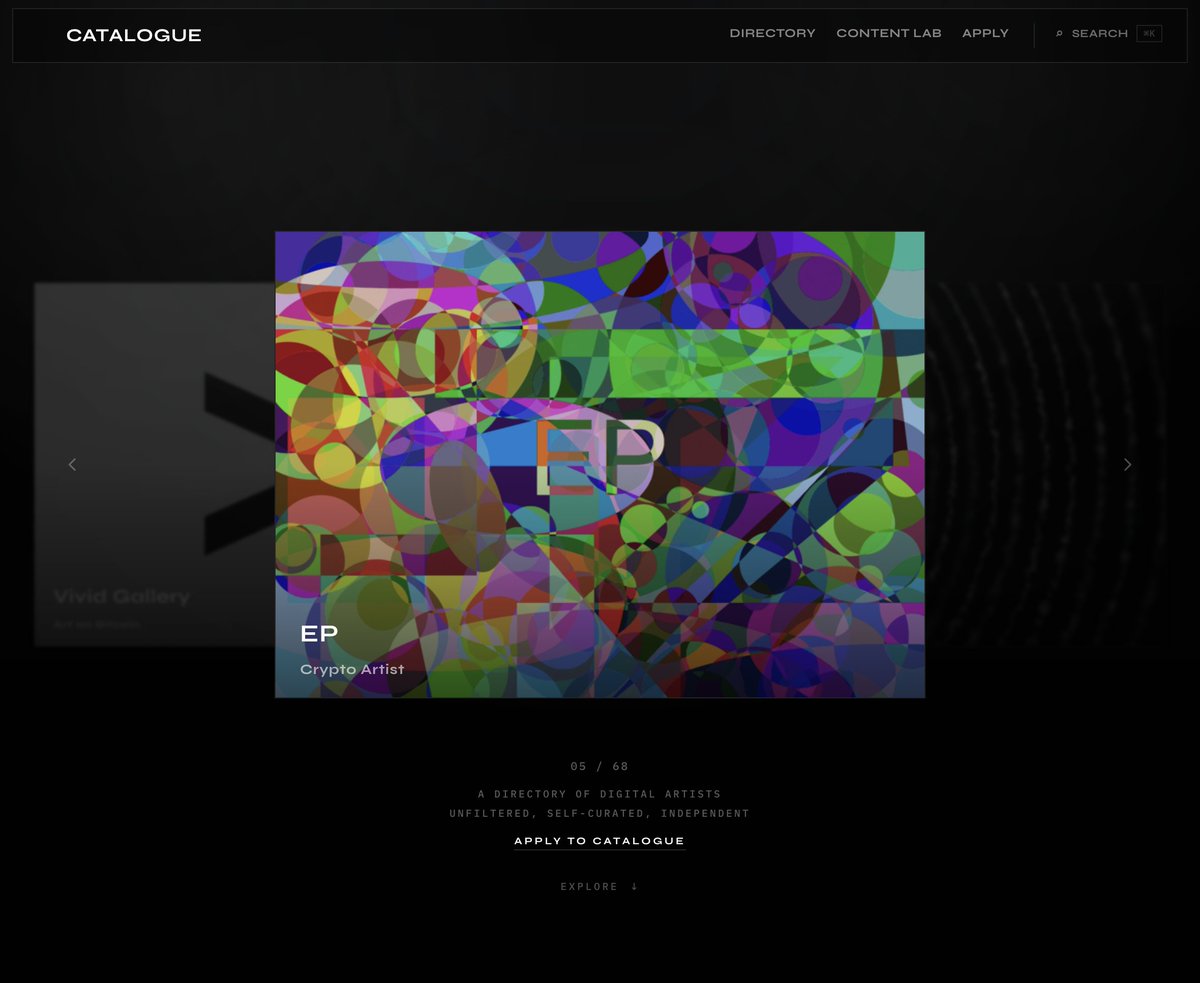
Task: Open the Content Lab page
Action: click(x=889, y=33)
